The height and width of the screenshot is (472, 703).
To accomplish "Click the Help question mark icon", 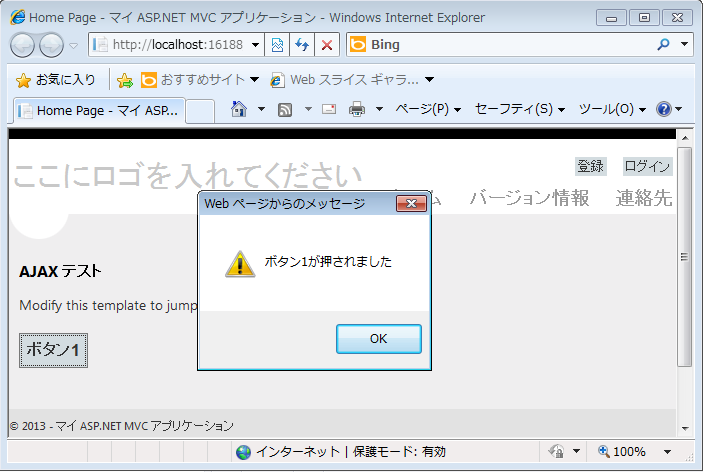I will coord(664,109).
